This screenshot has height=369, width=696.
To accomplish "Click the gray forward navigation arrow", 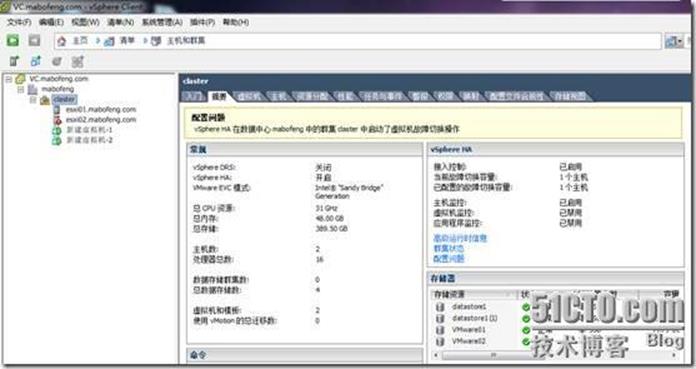I will pos(34,40).
